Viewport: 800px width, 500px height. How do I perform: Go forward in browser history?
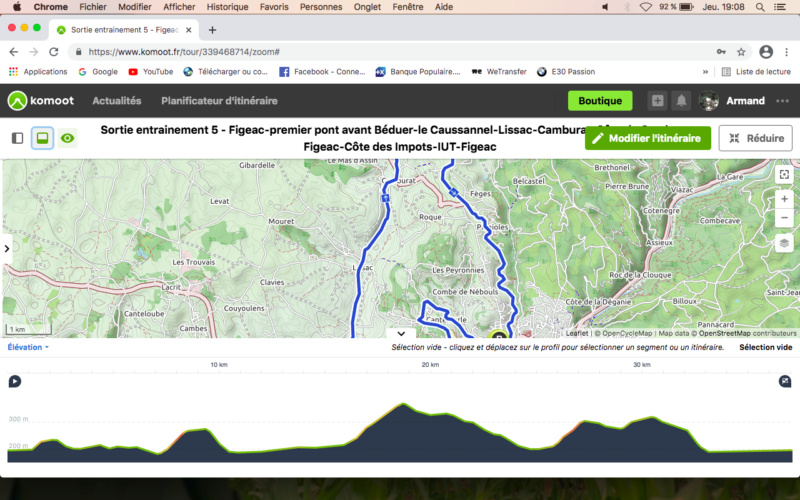tap(34, 52)
